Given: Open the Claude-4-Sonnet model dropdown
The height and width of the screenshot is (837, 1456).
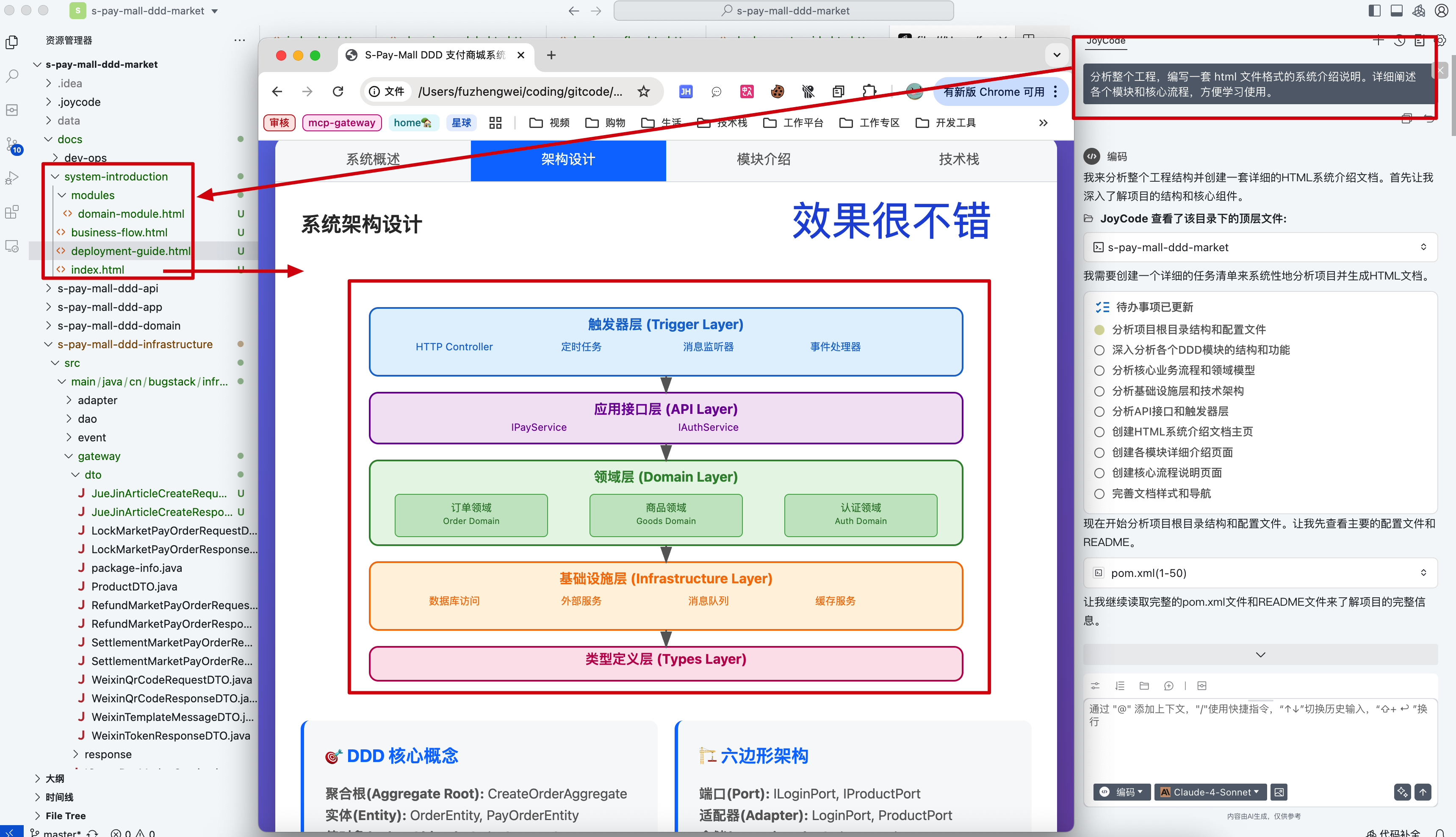Looking at the screenshot, I should pyautogui.click(x=1210, y=792).
